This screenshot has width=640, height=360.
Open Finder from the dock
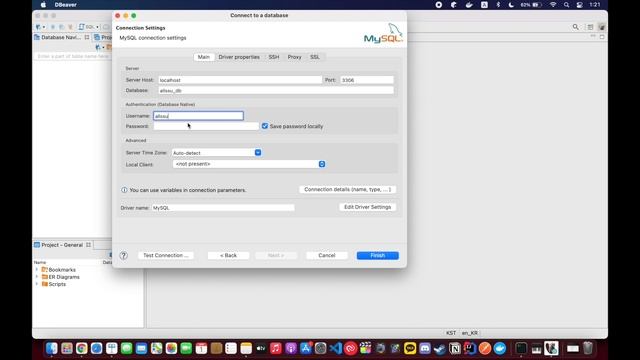(x=51, y=348)
